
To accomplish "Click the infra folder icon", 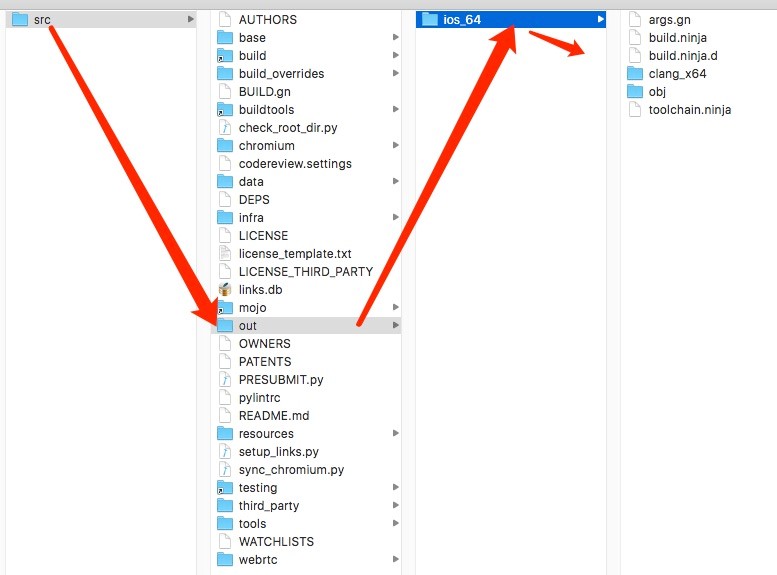I will tap(225, 218).
